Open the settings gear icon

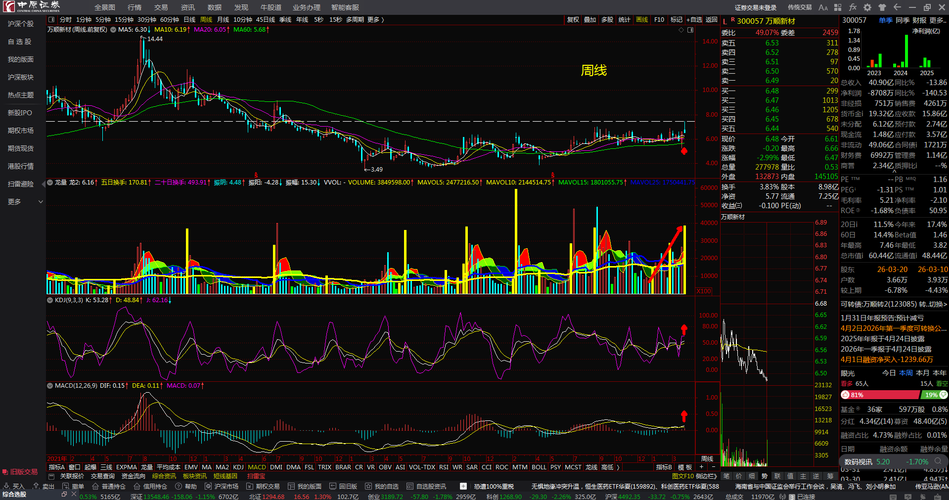[867, 7]
